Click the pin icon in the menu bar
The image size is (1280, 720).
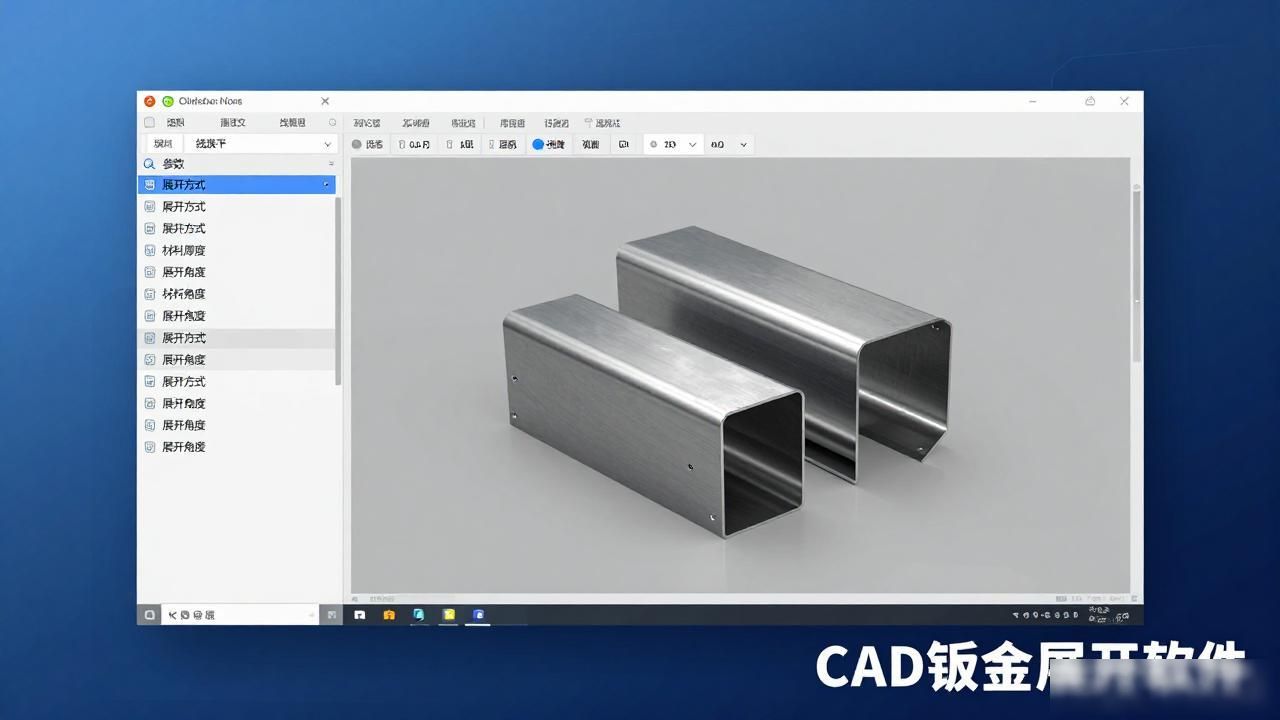(x=588, y=122)
